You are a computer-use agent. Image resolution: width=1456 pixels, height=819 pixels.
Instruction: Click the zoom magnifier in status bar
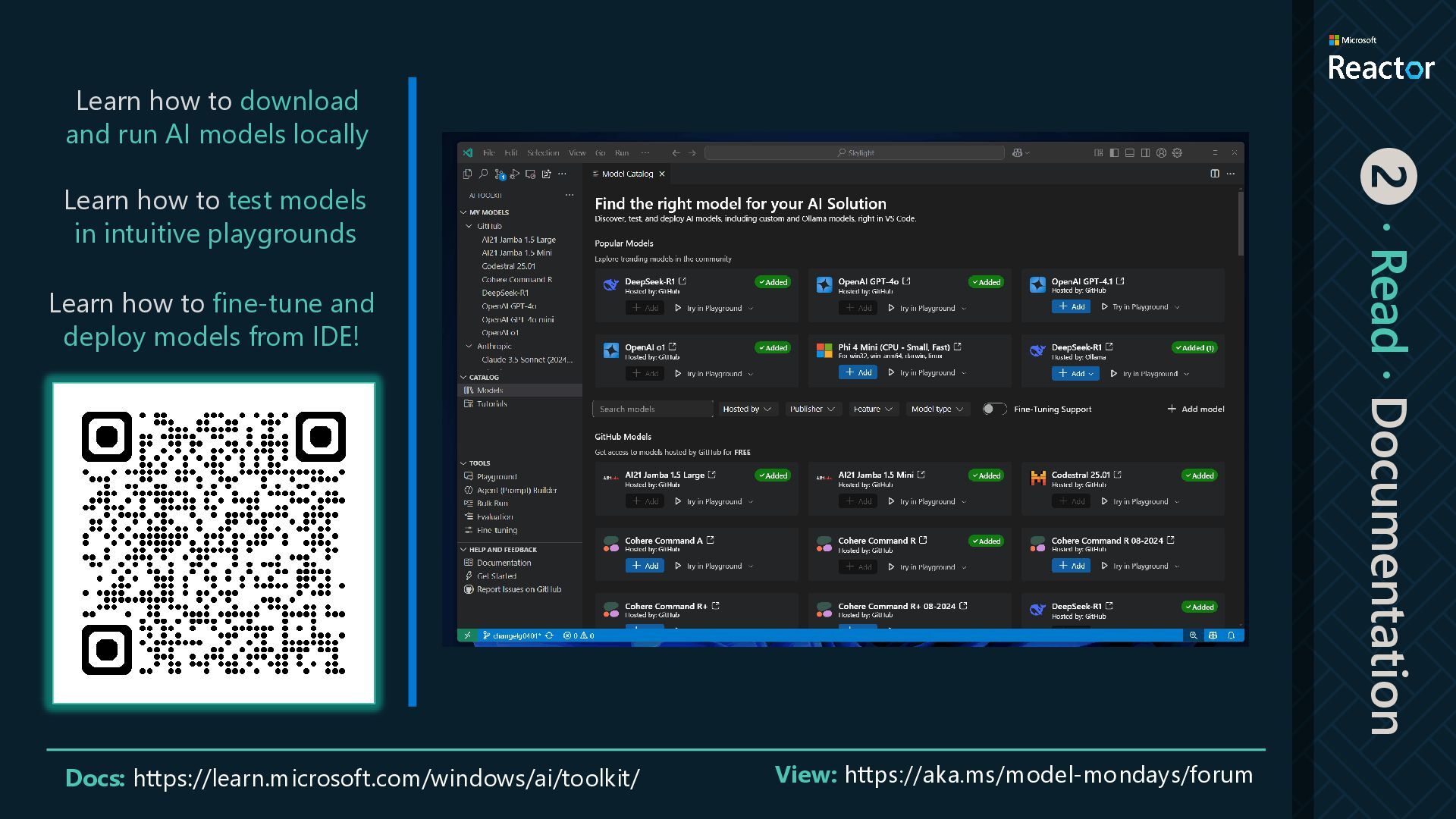click(x=1193, y=635)
